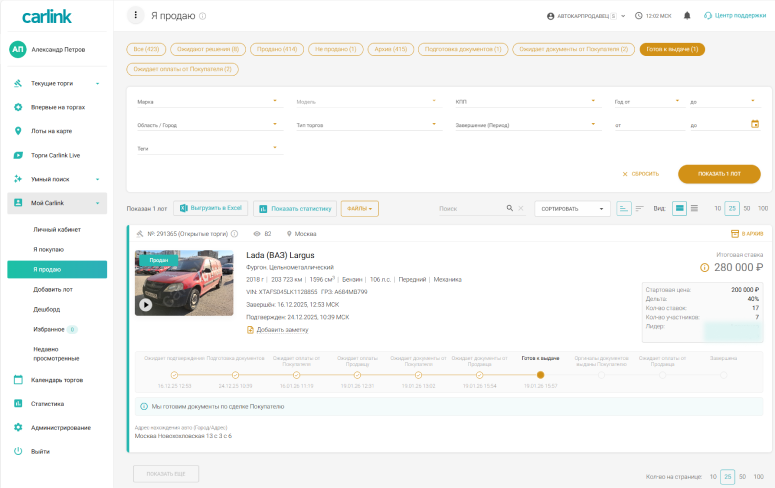The width and height of the screenshot is (775, 488).
Task: Set 50 items per page at top
Action: pos(747,208)
